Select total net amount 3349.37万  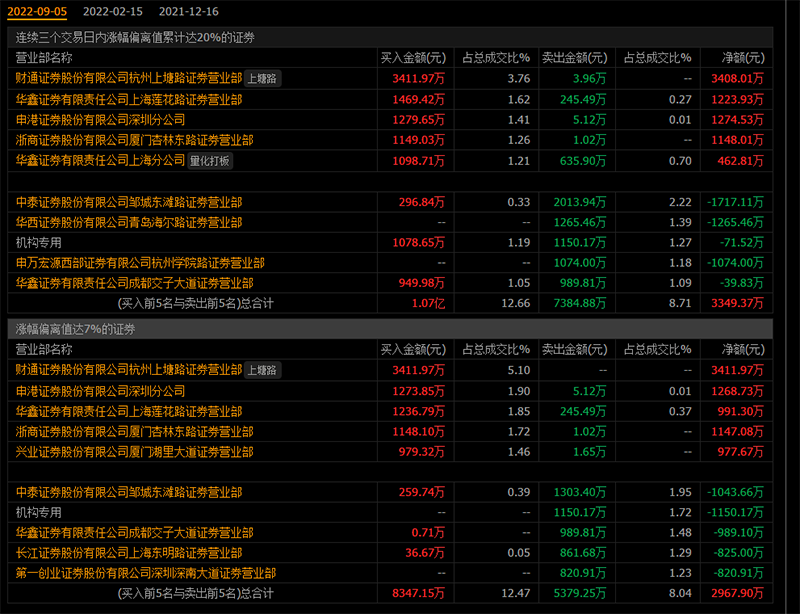[x=737, y=303]
